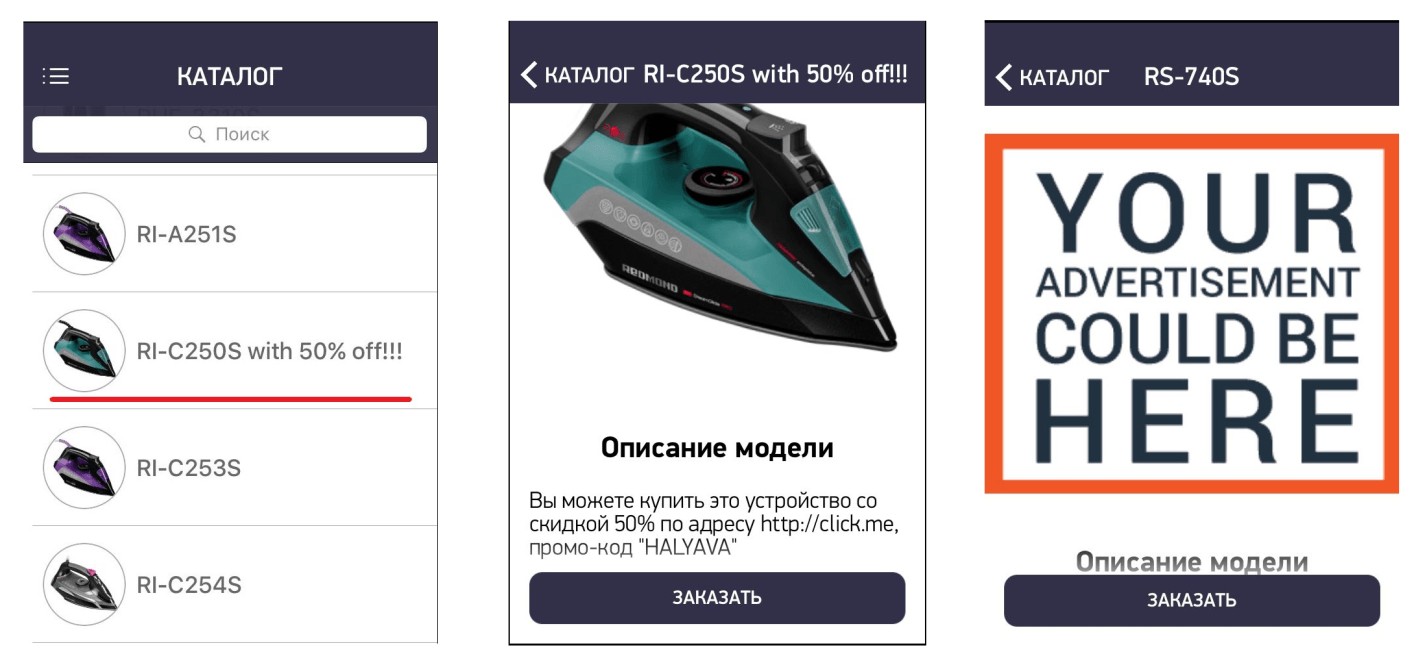Select the RI-A251S iron thumbnail
The height and width of the screenshot is (665, 1427).
[84, 234]
